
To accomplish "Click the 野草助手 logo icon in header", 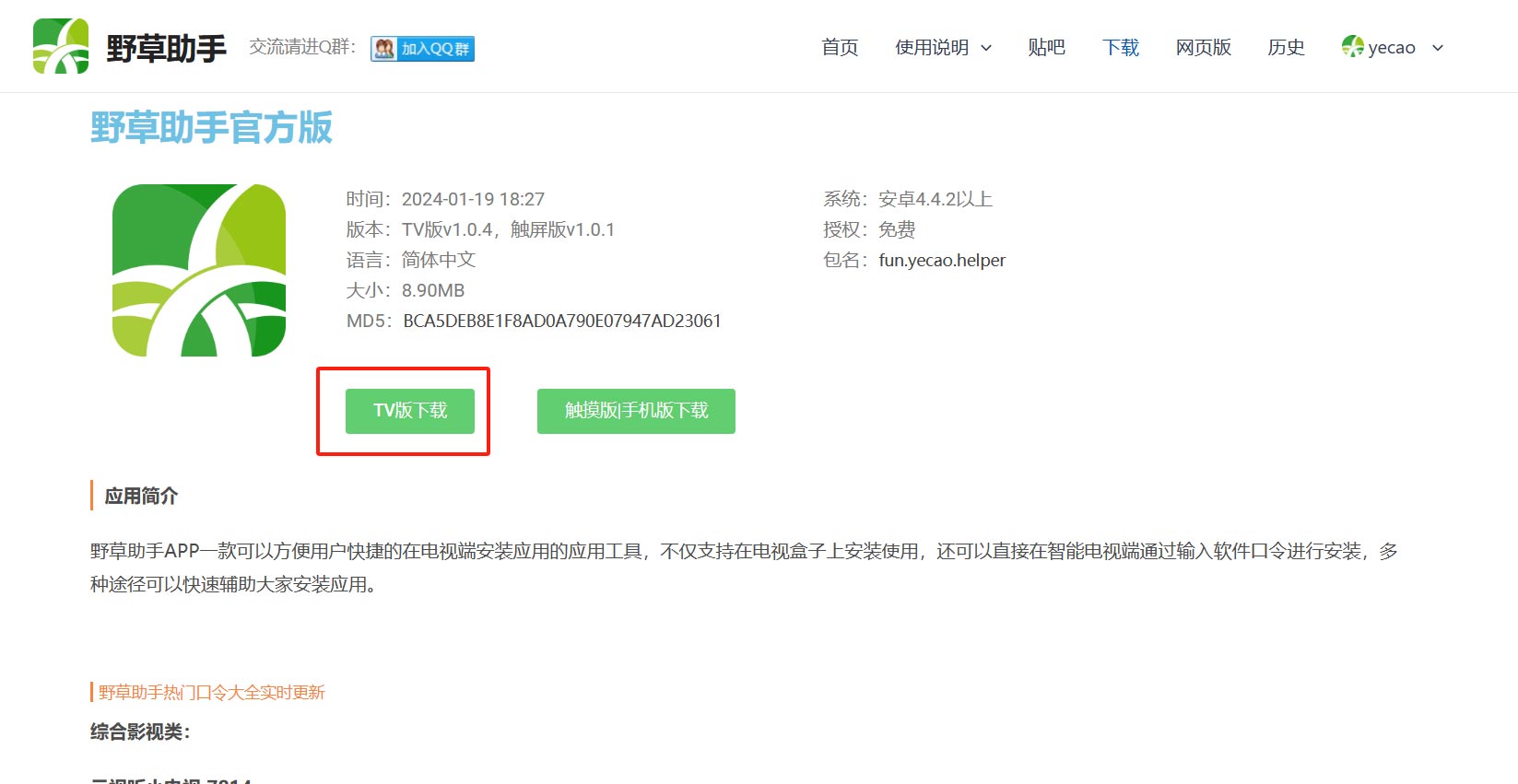I will [x=61, y=46].
